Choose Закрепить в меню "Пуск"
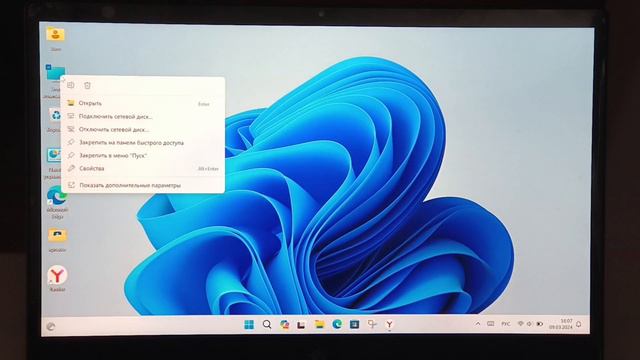 coord(142,156)
